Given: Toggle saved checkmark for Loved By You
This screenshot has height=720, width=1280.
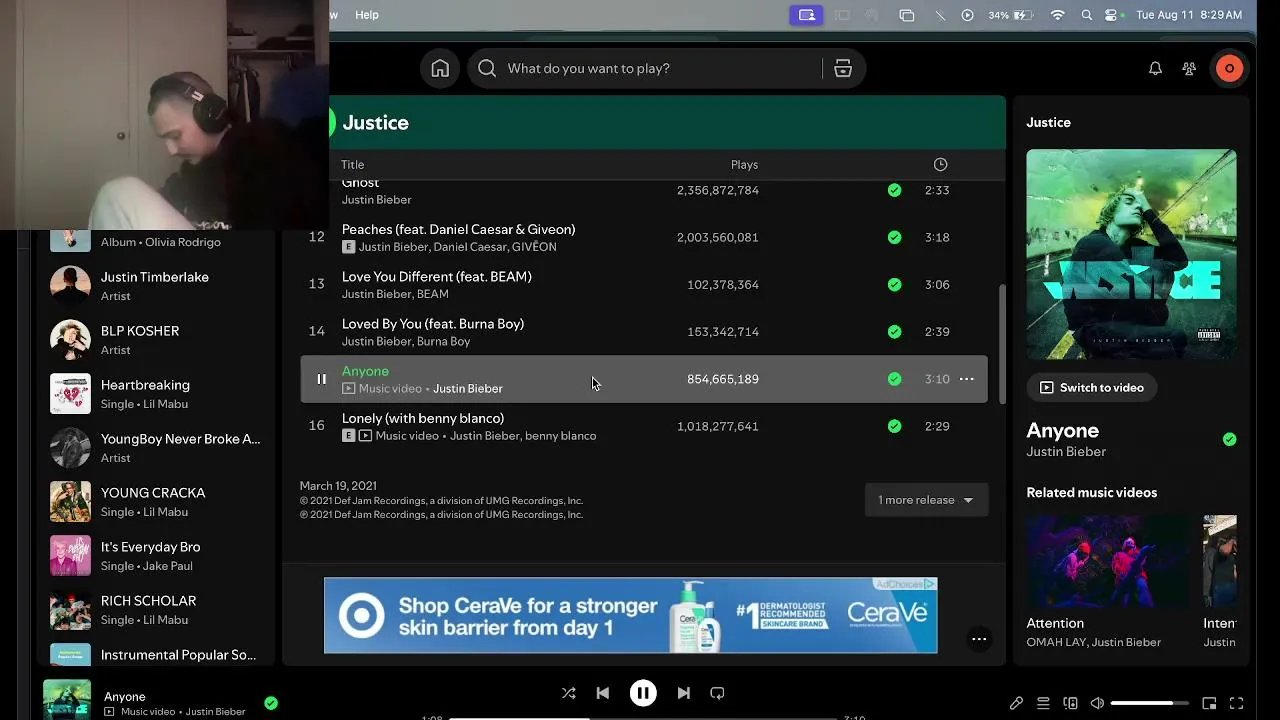Looking at the screenshot, I should (x=894, y=331).
